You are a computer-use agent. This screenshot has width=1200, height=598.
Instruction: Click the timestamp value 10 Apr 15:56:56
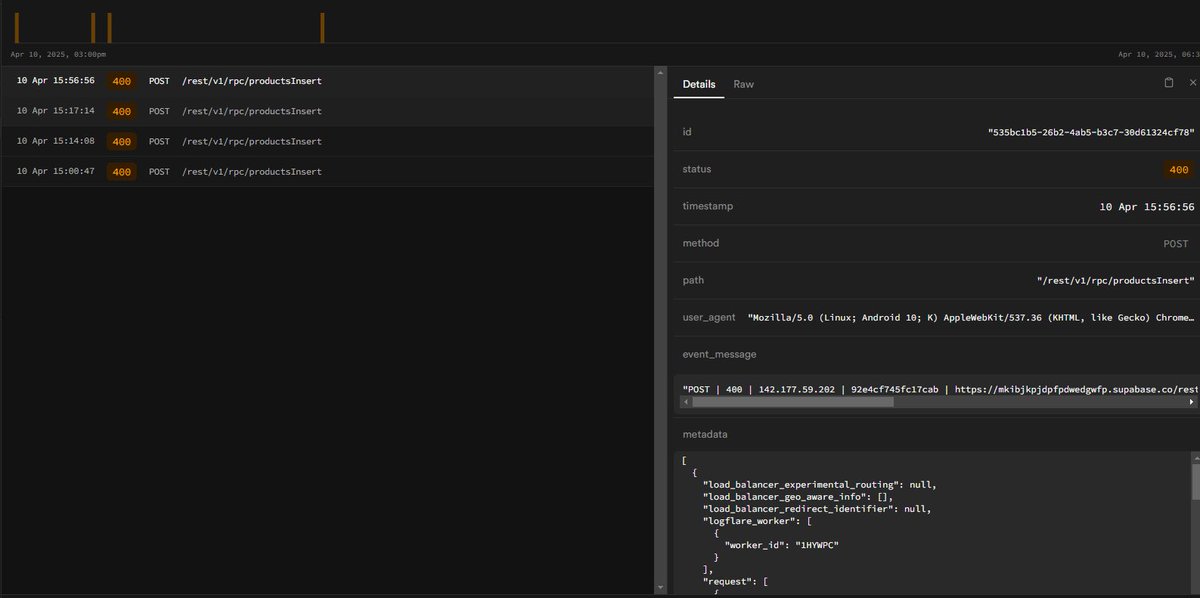point(1147,207)
